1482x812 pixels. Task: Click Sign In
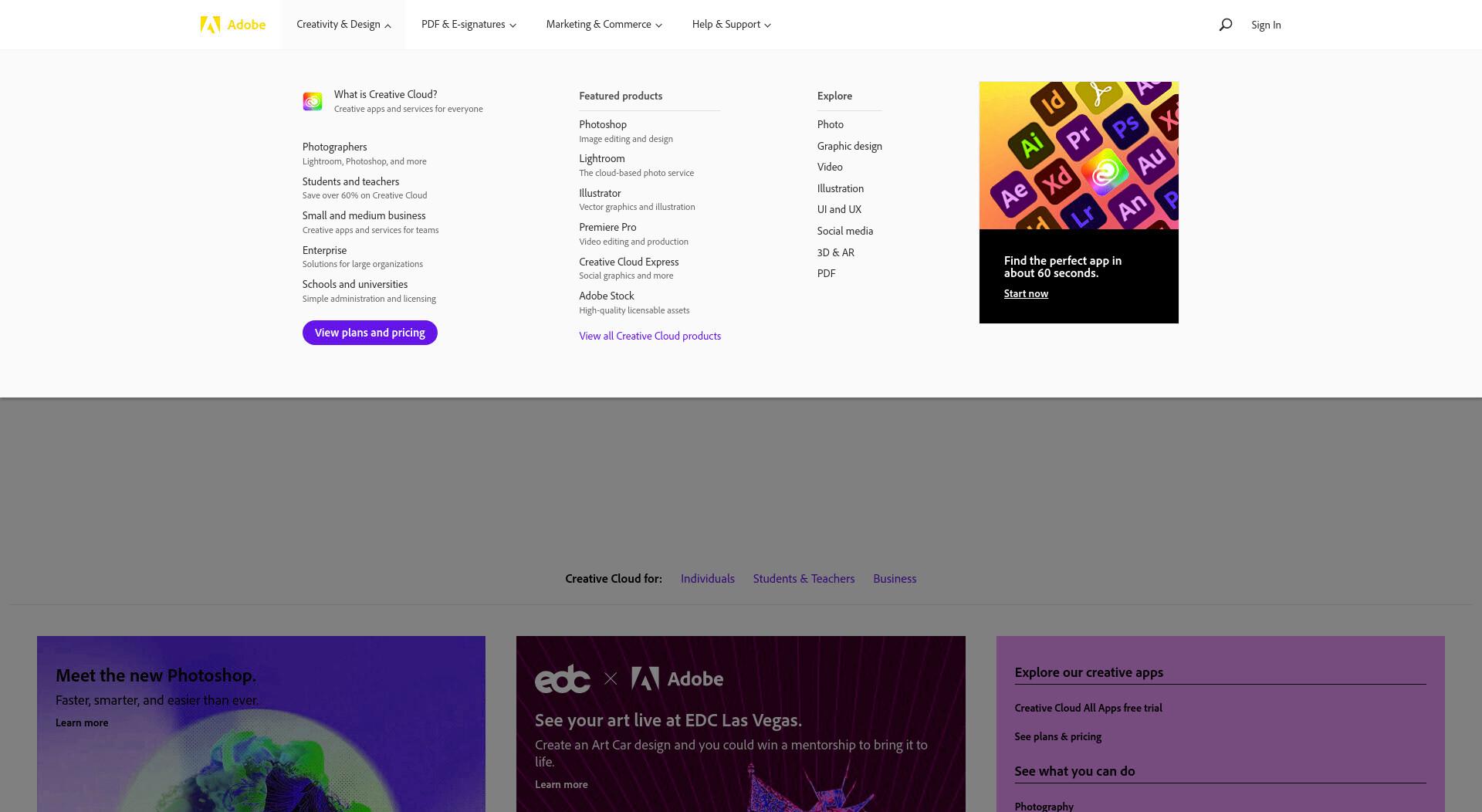tap(1266, 25)
